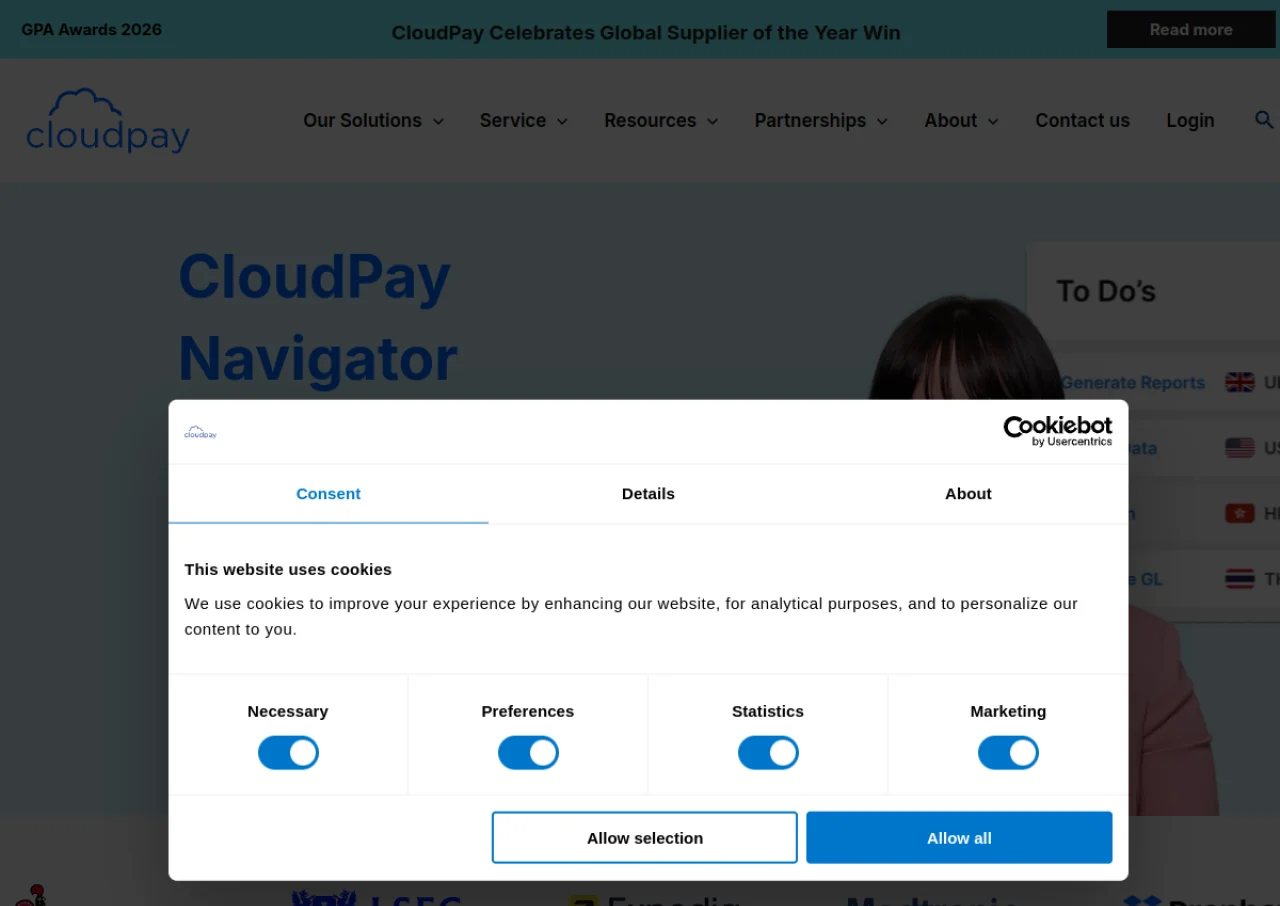Switch to the Consent tab

click(x=328, y=494)
